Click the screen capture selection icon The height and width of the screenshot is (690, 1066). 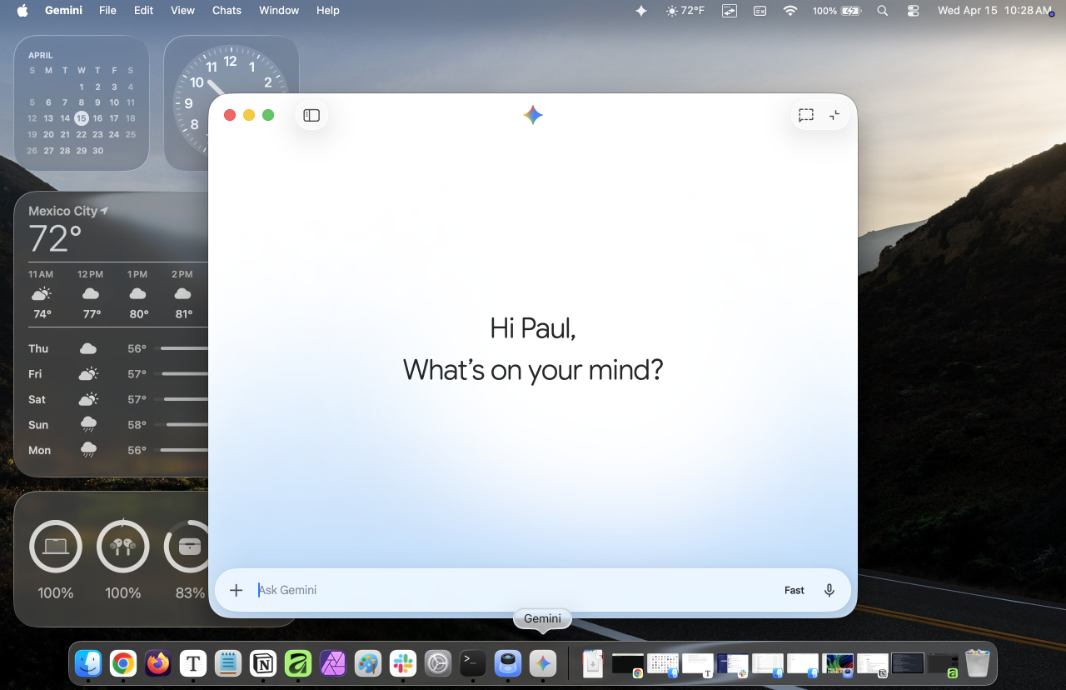pyautogui.click(x=806, y=115)
